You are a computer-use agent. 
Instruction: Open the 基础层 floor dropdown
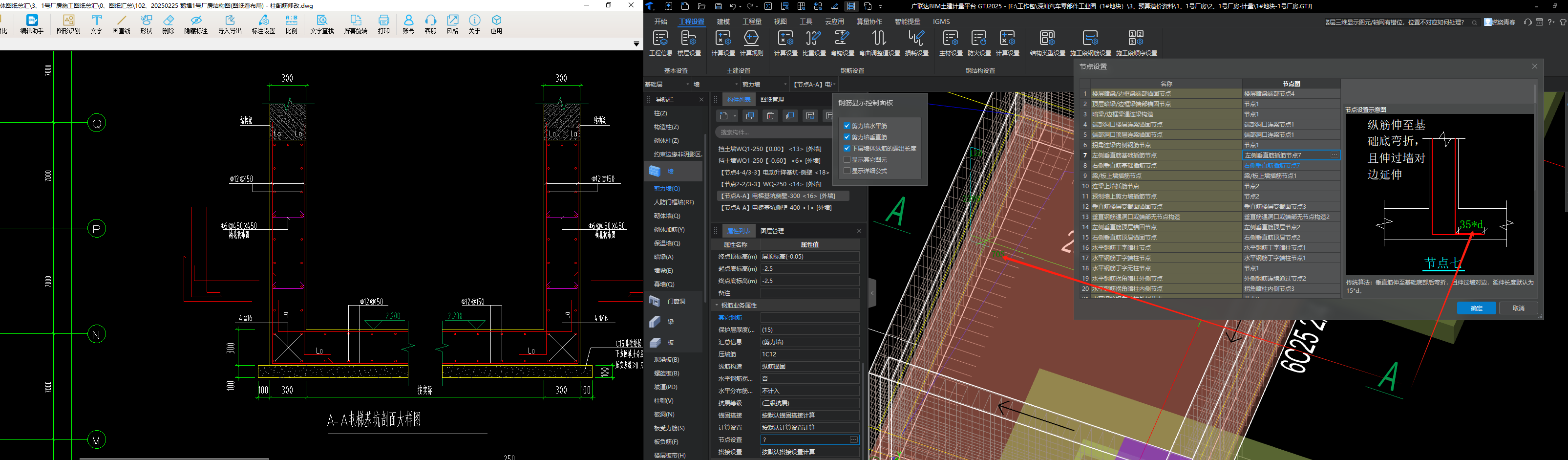[668, 84]
